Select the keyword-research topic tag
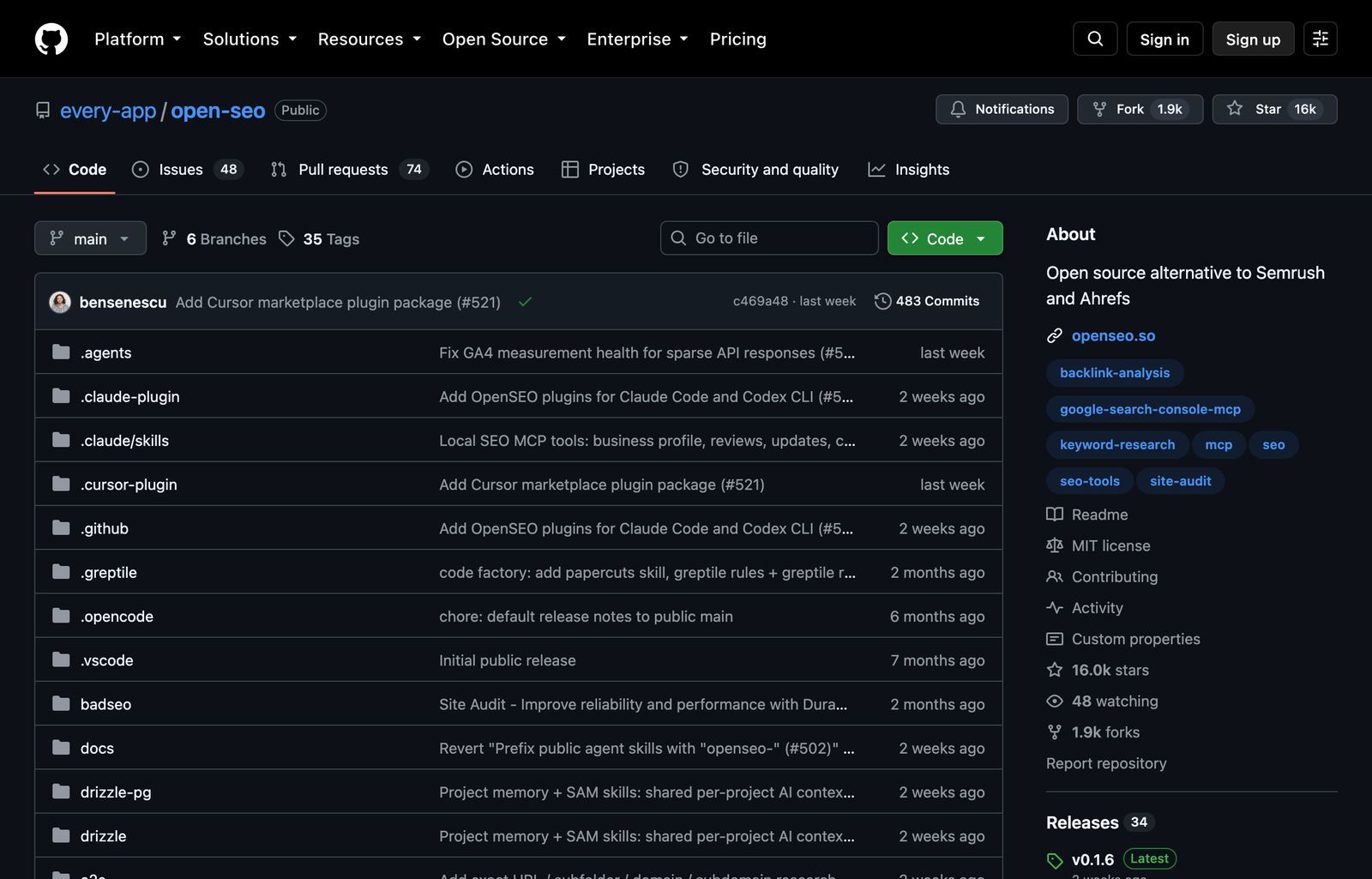The image size is (1372, 879). tap(1117, 445)
